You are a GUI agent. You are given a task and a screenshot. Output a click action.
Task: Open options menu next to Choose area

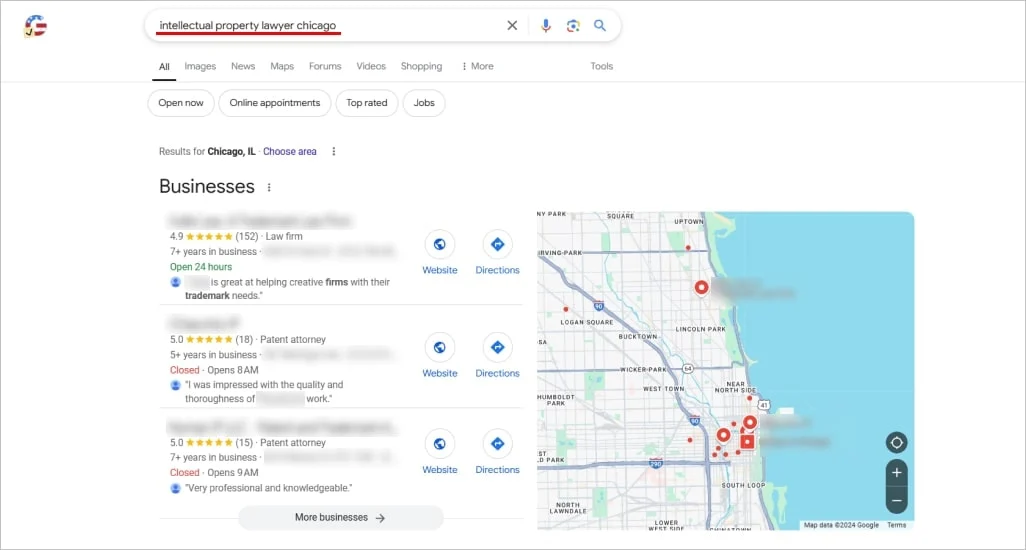click(x=334, y=151)
